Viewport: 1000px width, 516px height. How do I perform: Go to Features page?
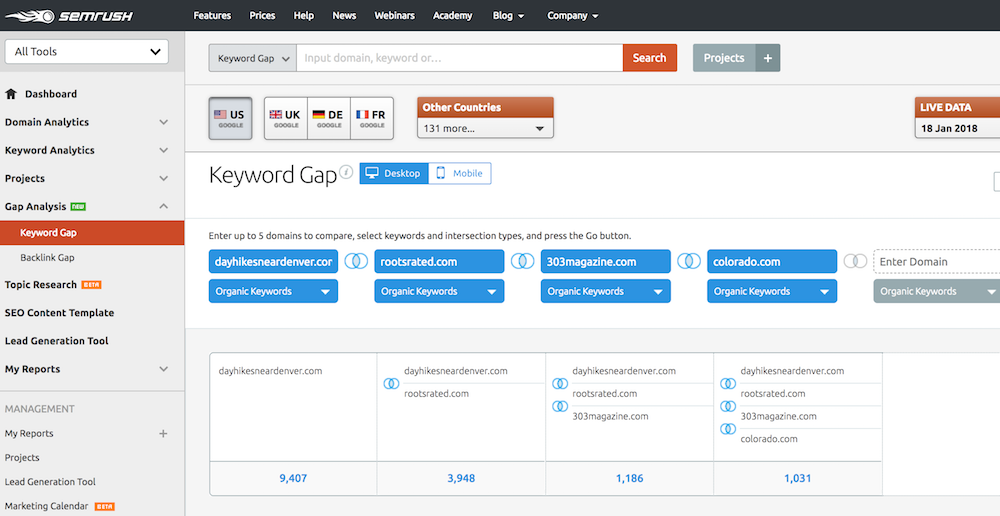(x=212, y=16)
